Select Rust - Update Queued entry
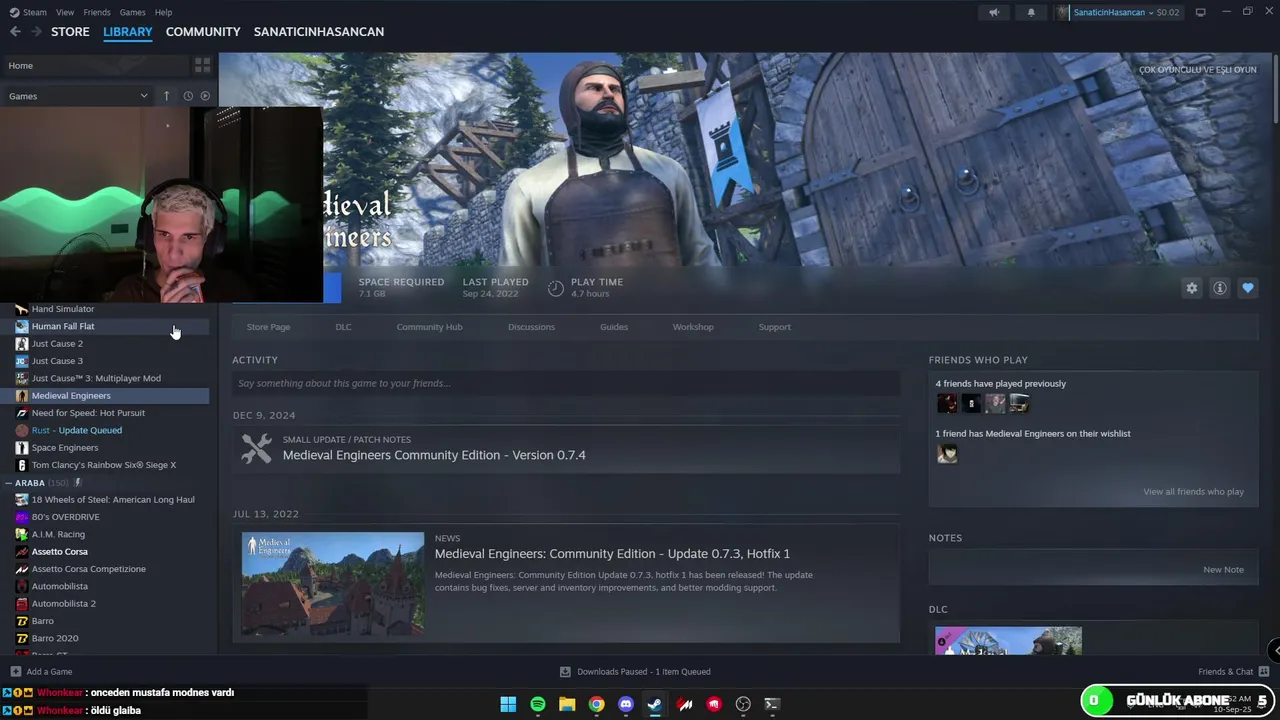 pos(77,430)
